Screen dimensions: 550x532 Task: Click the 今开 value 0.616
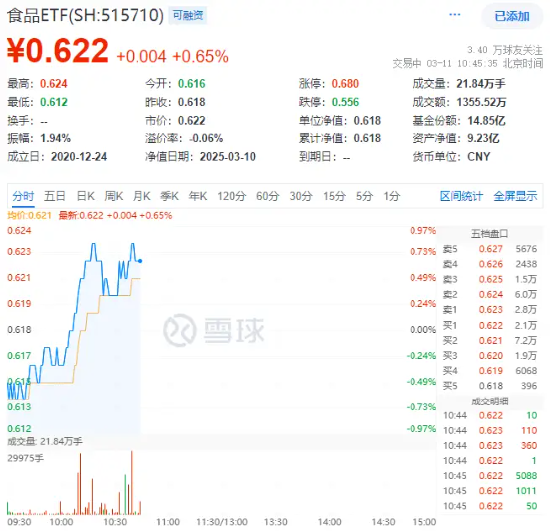(192, 84)
